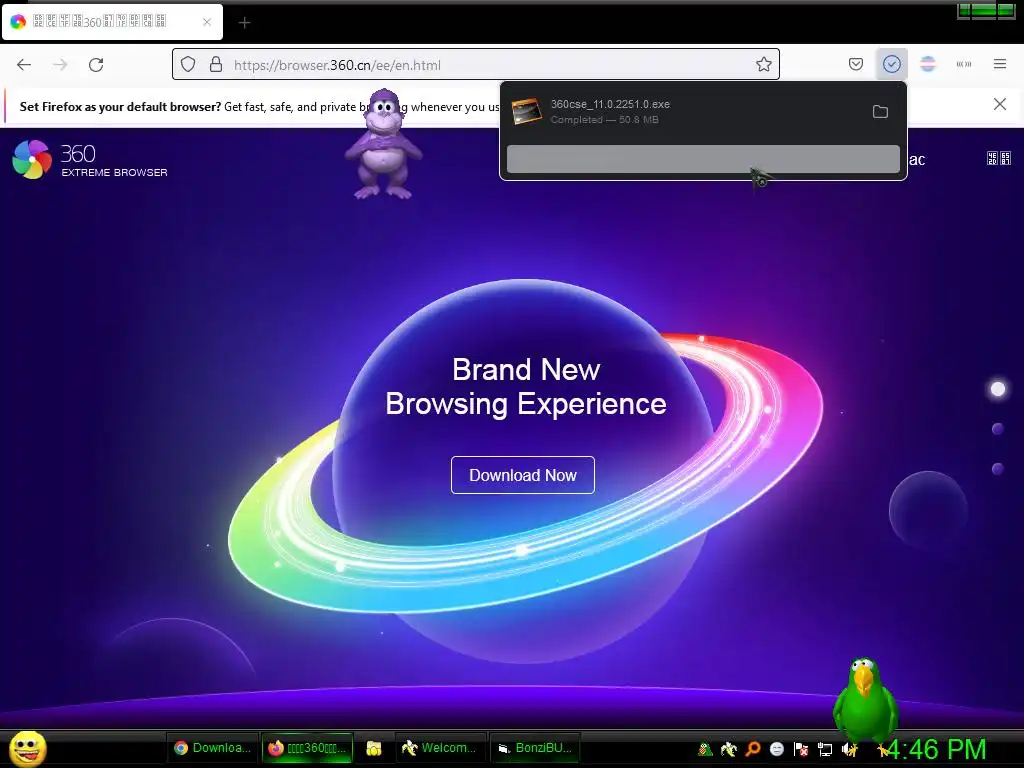Open a new tab with the plus button

click(x=244, y=23)
